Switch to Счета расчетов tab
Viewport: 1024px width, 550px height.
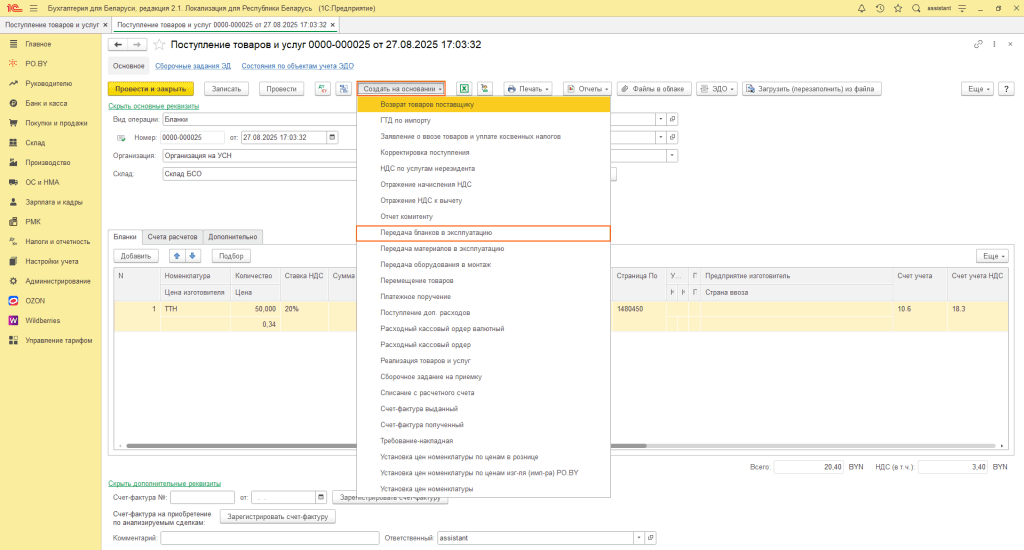coord(172,236)
